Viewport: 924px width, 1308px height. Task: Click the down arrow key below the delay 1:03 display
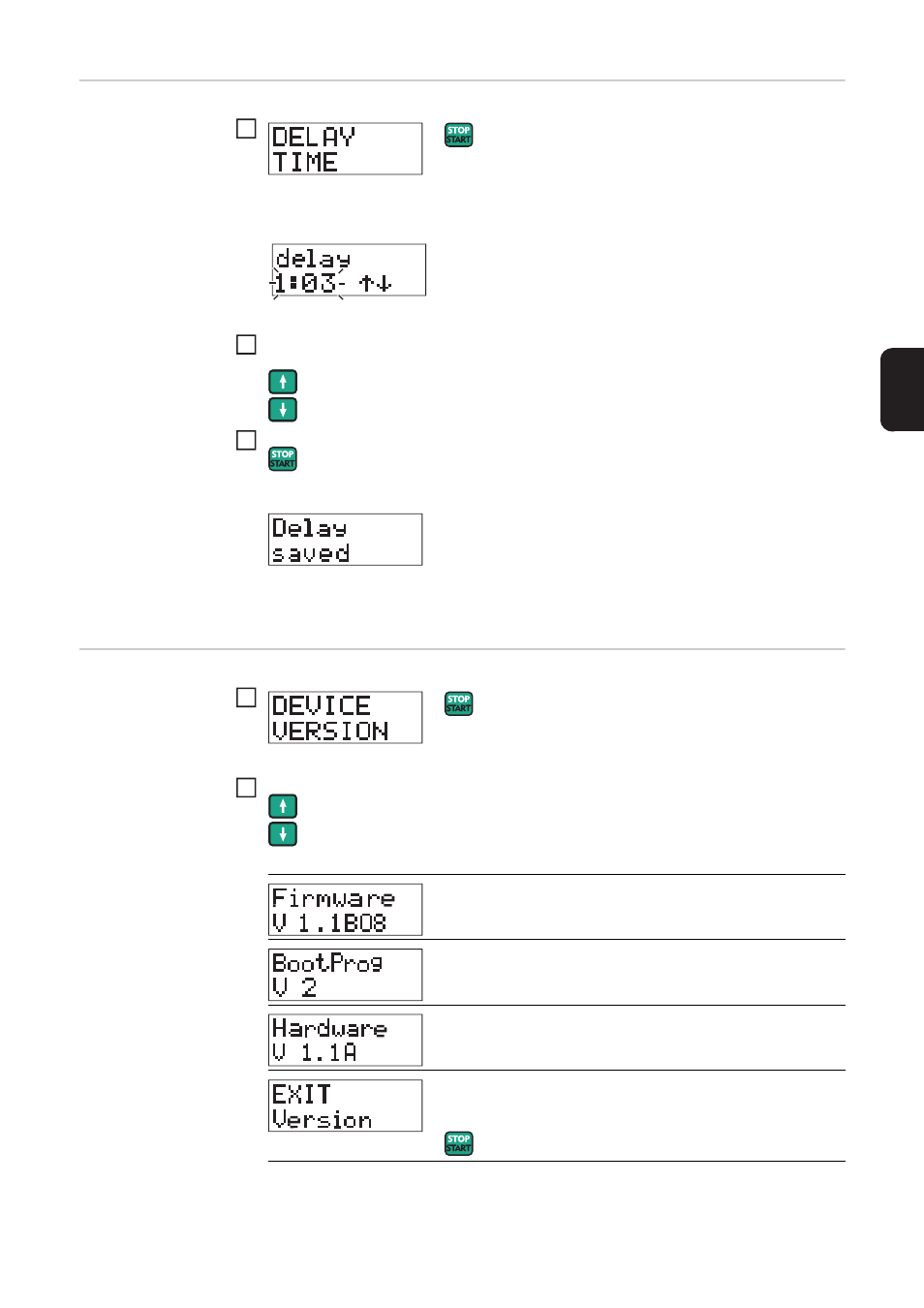pyautogui.click(x=283, y=410)
